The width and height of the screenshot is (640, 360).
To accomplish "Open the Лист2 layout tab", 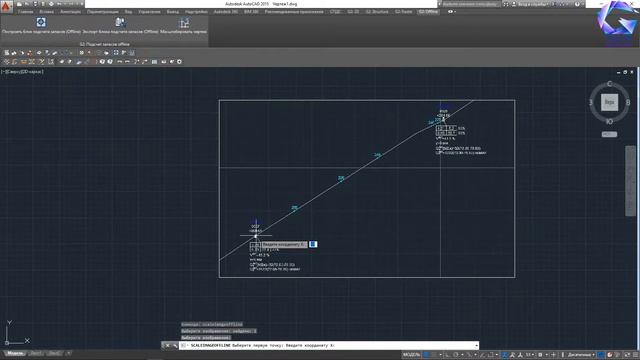I will pos(54,353).
